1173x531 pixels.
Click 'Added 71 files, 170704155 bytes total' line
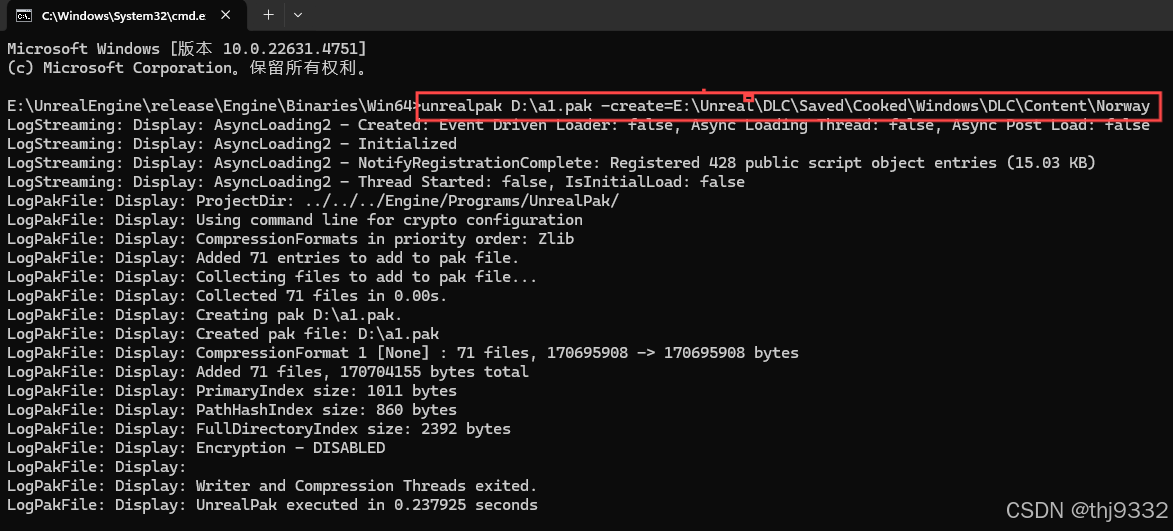pos(267,372)
